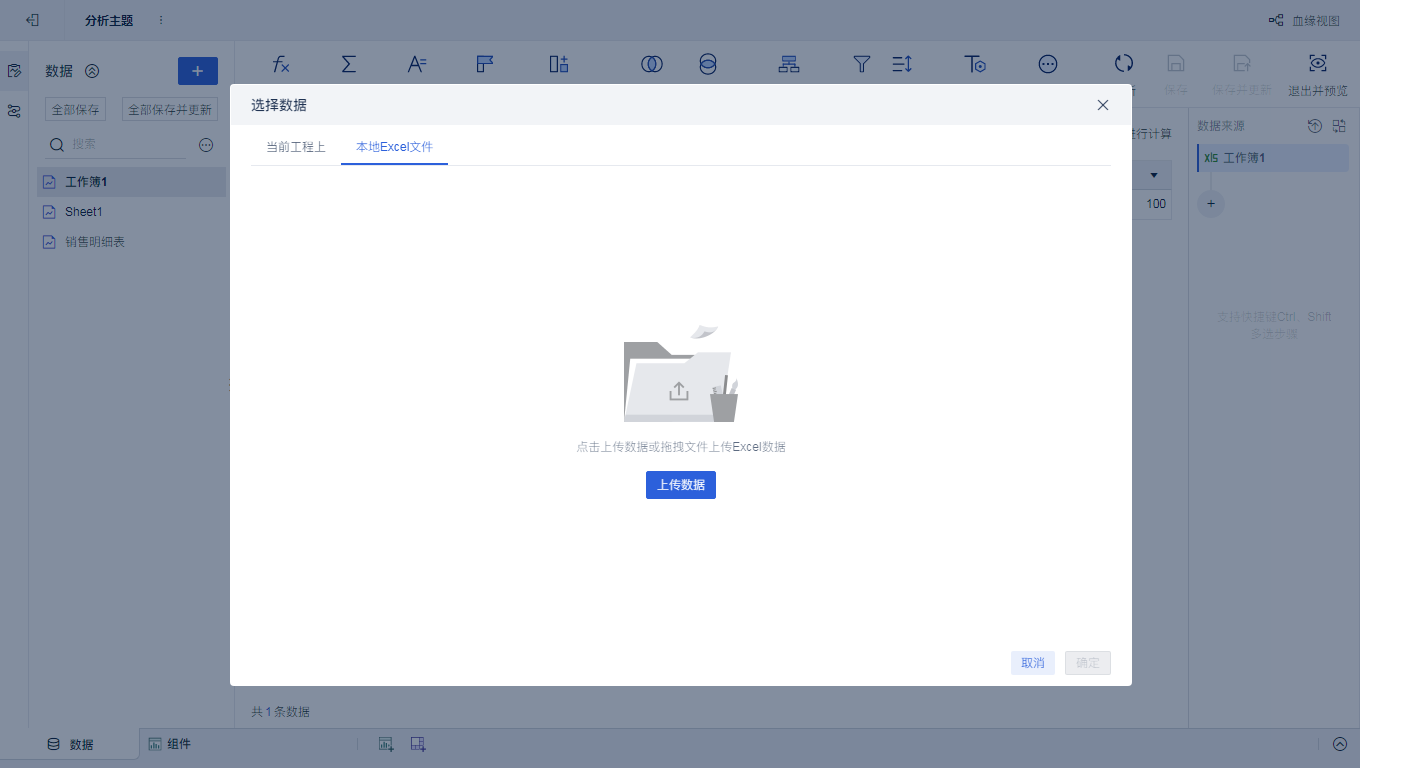
Task: Open the 数据 tab at the bottom
Action: coord(70,744)
